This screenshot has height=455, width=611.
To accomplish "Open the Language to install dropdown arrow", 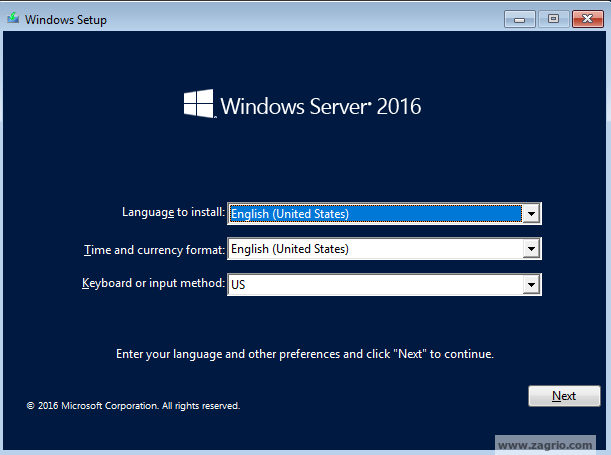I will click(531, 213).
